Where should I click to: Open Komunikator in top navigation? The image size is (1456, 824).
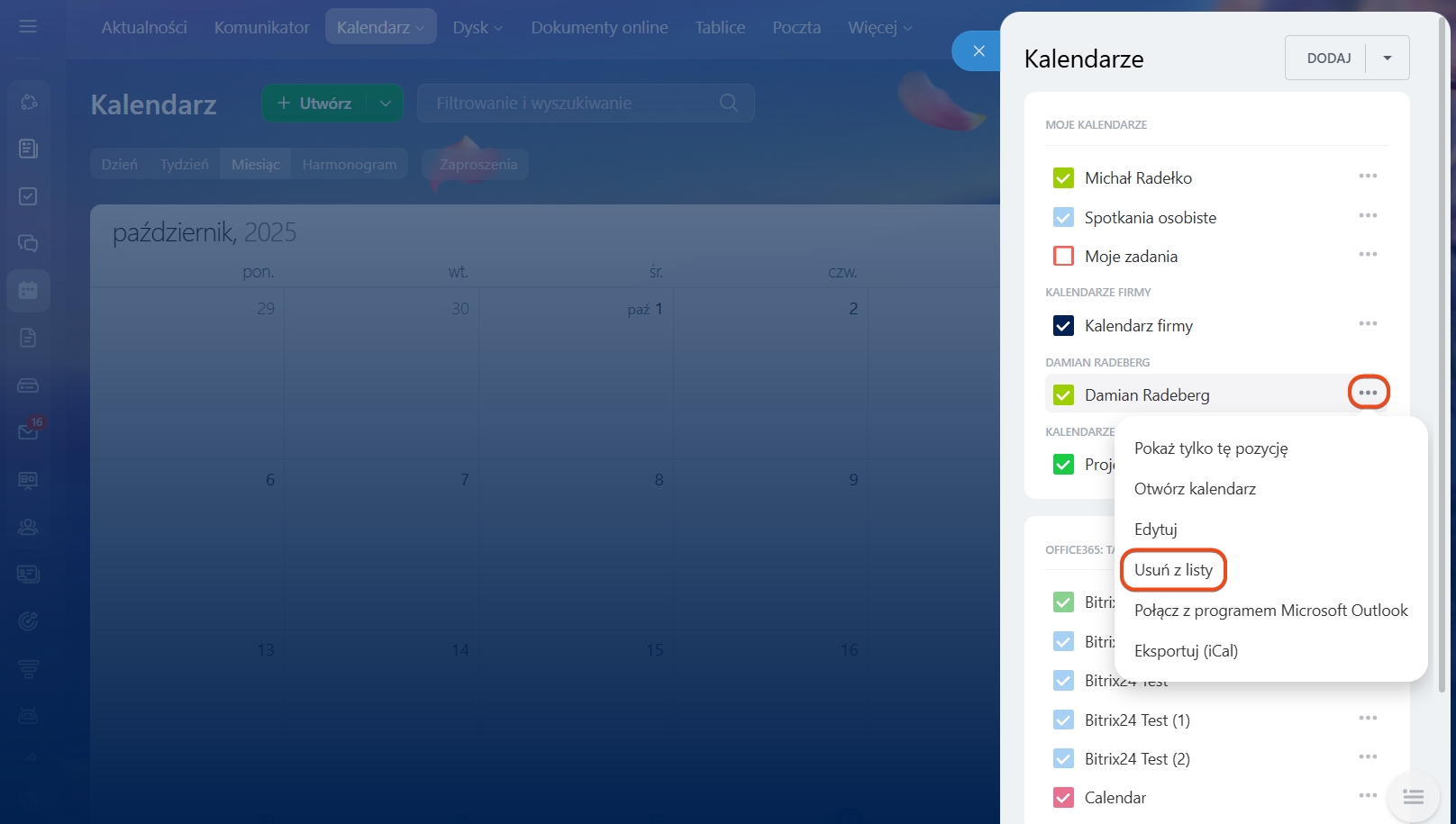tap(262, 27)
